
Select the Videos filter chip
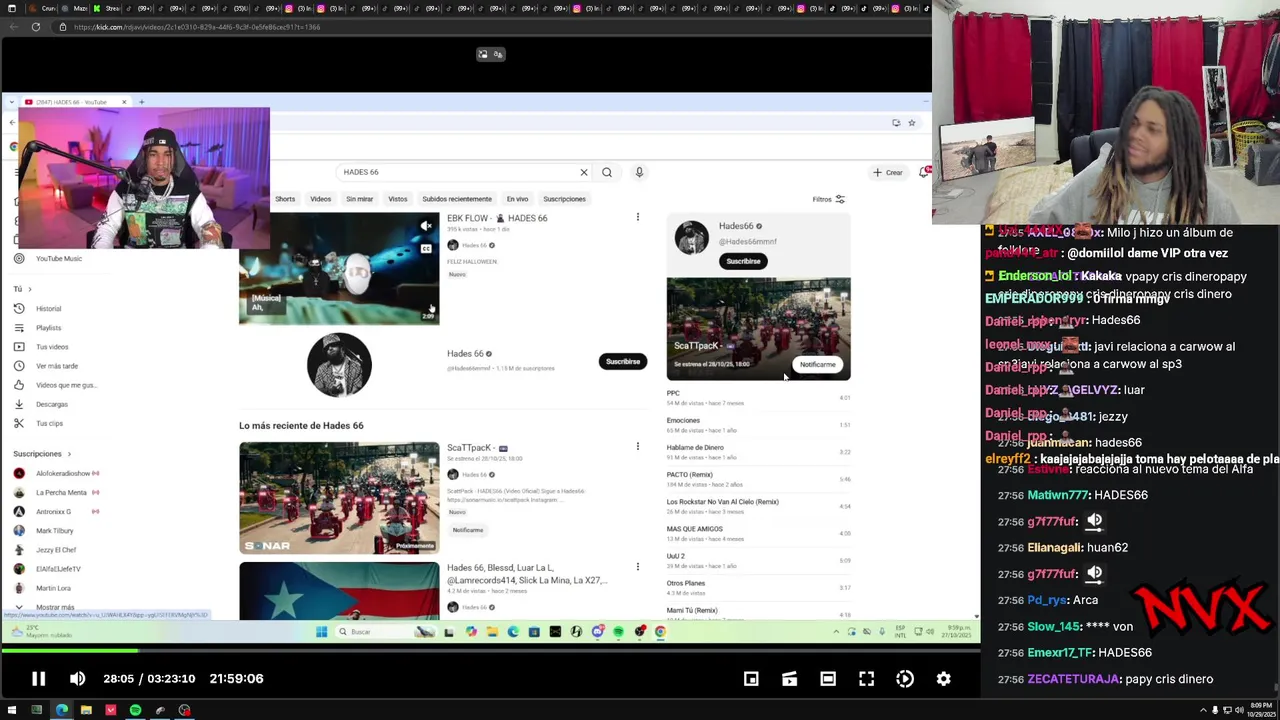click(320, 199)
